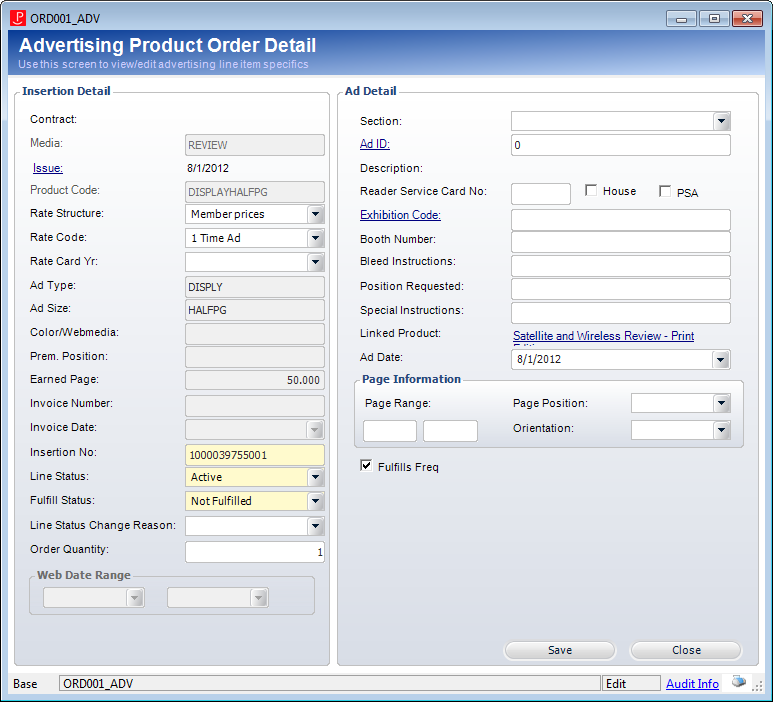Viewport: 773px width, 702px height.
Task: Click the red application icon in title bar
Action: click(x=18, y=18)
